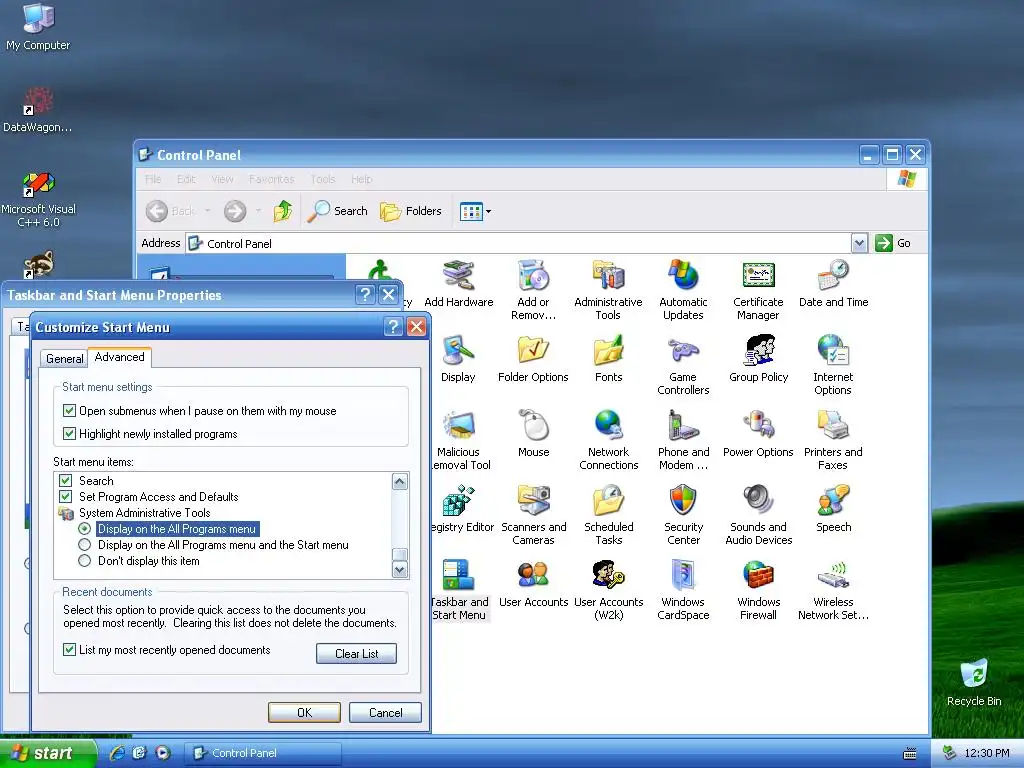This screenshot has width=1024, height=768.
Task: Open the Recycle Bin desktop icon
Action: (974, 682)
